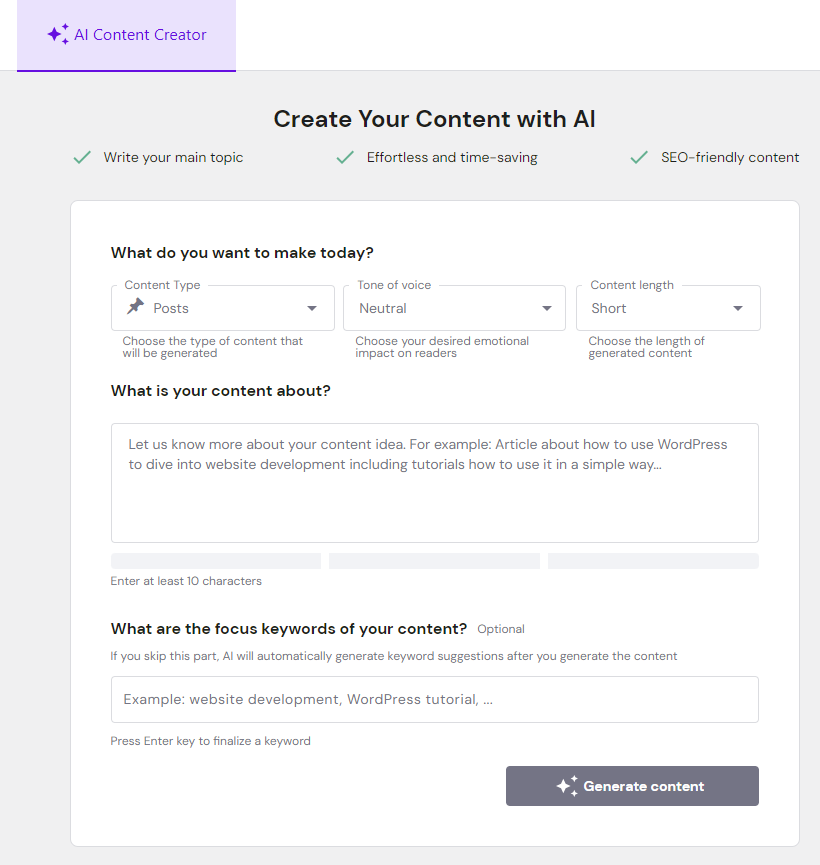
Task: Click the Create Your Content with AI heading
Action: coord(434,119)
